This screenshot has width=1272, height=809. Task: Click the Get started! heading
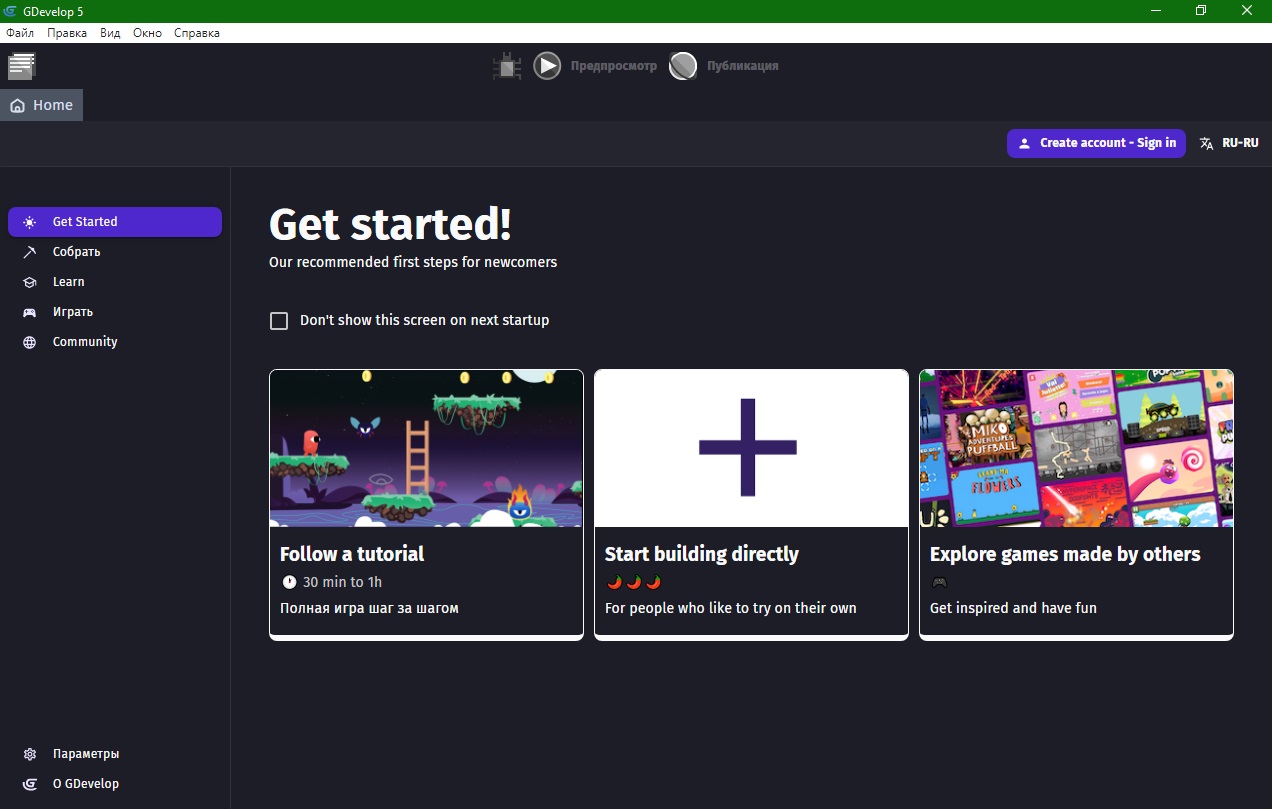[391, 224]
